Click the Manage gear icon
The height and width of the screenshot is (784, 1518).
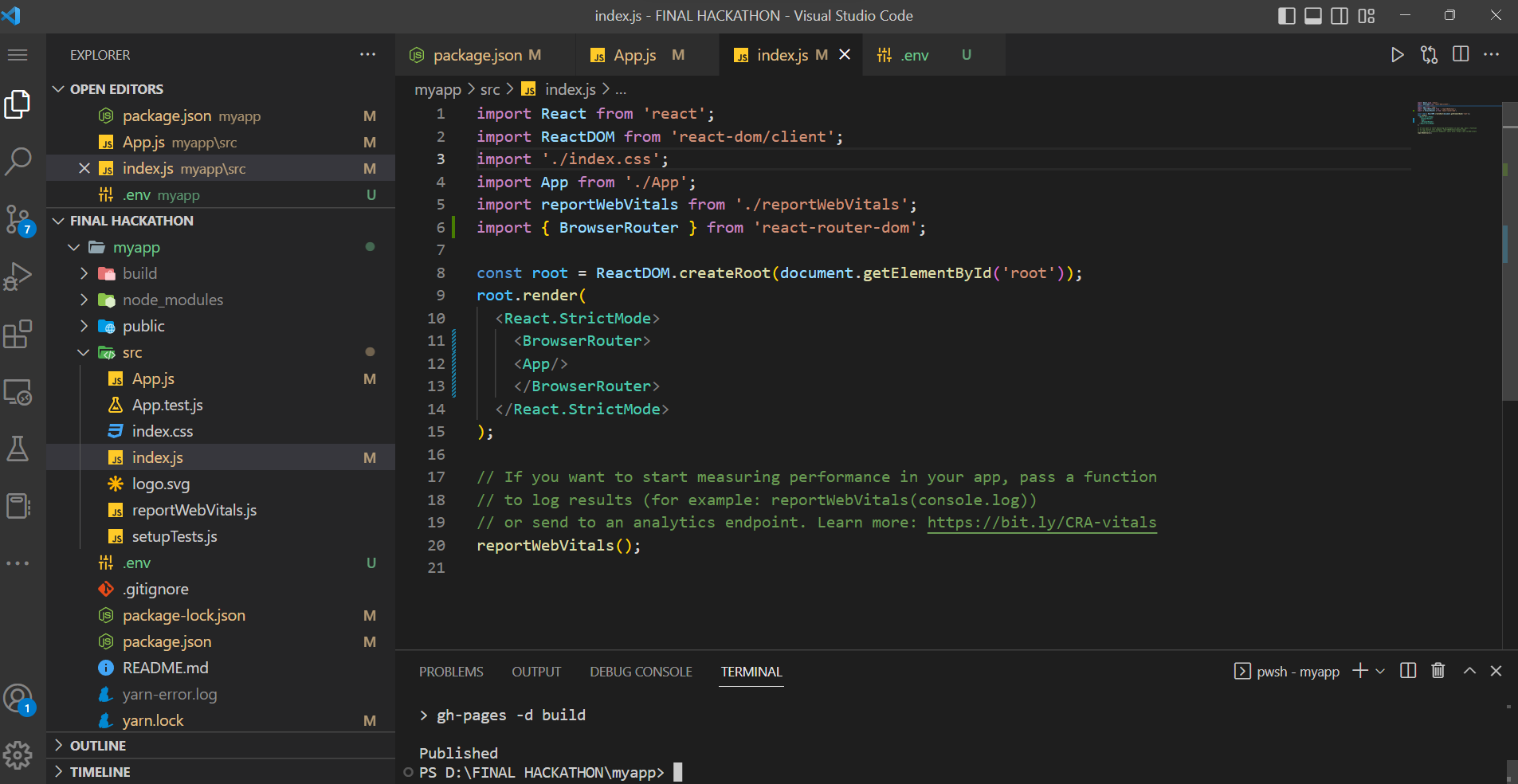point(18,755)
